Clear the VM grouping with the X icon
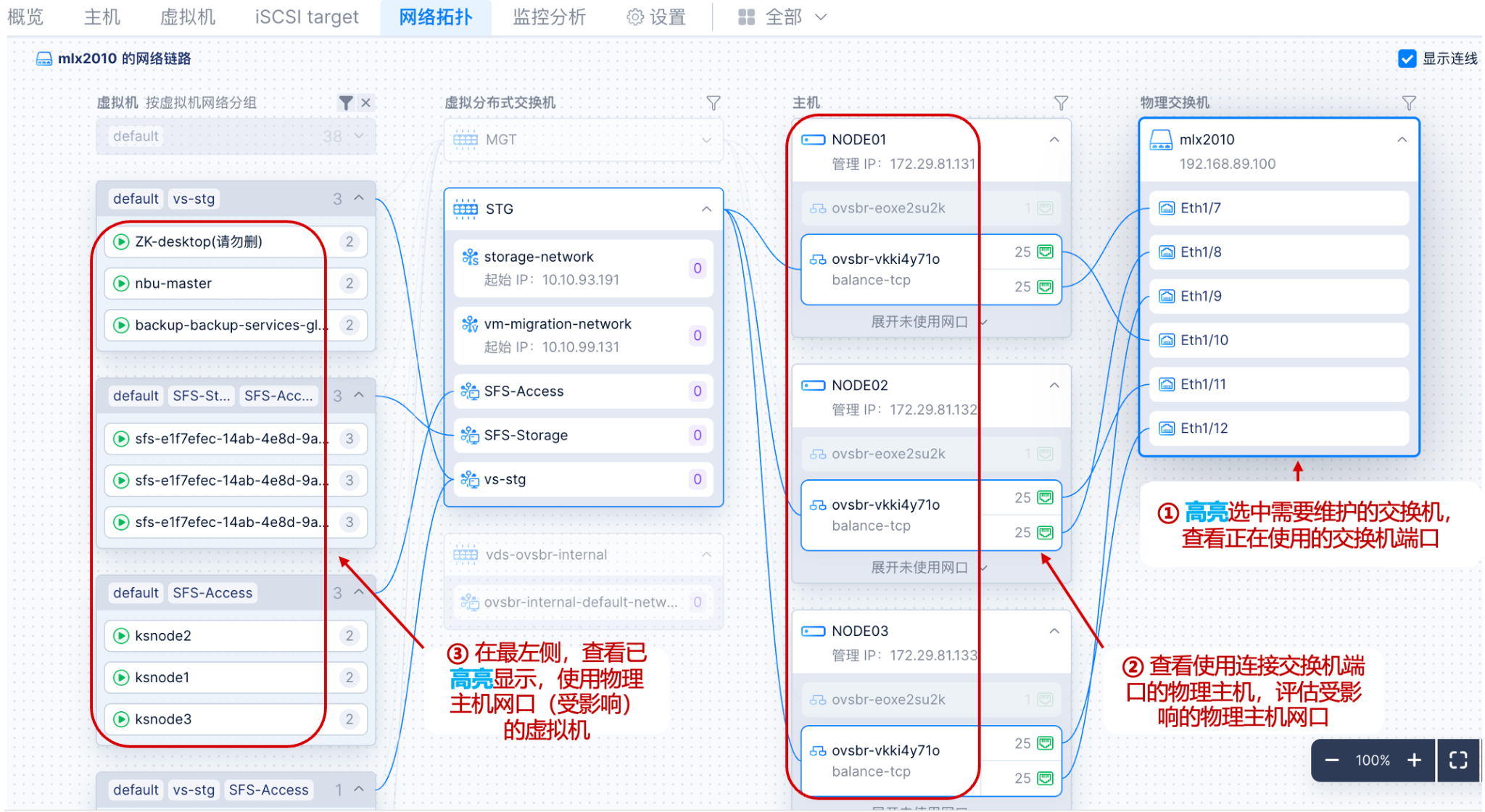 (x=366, y=103)
